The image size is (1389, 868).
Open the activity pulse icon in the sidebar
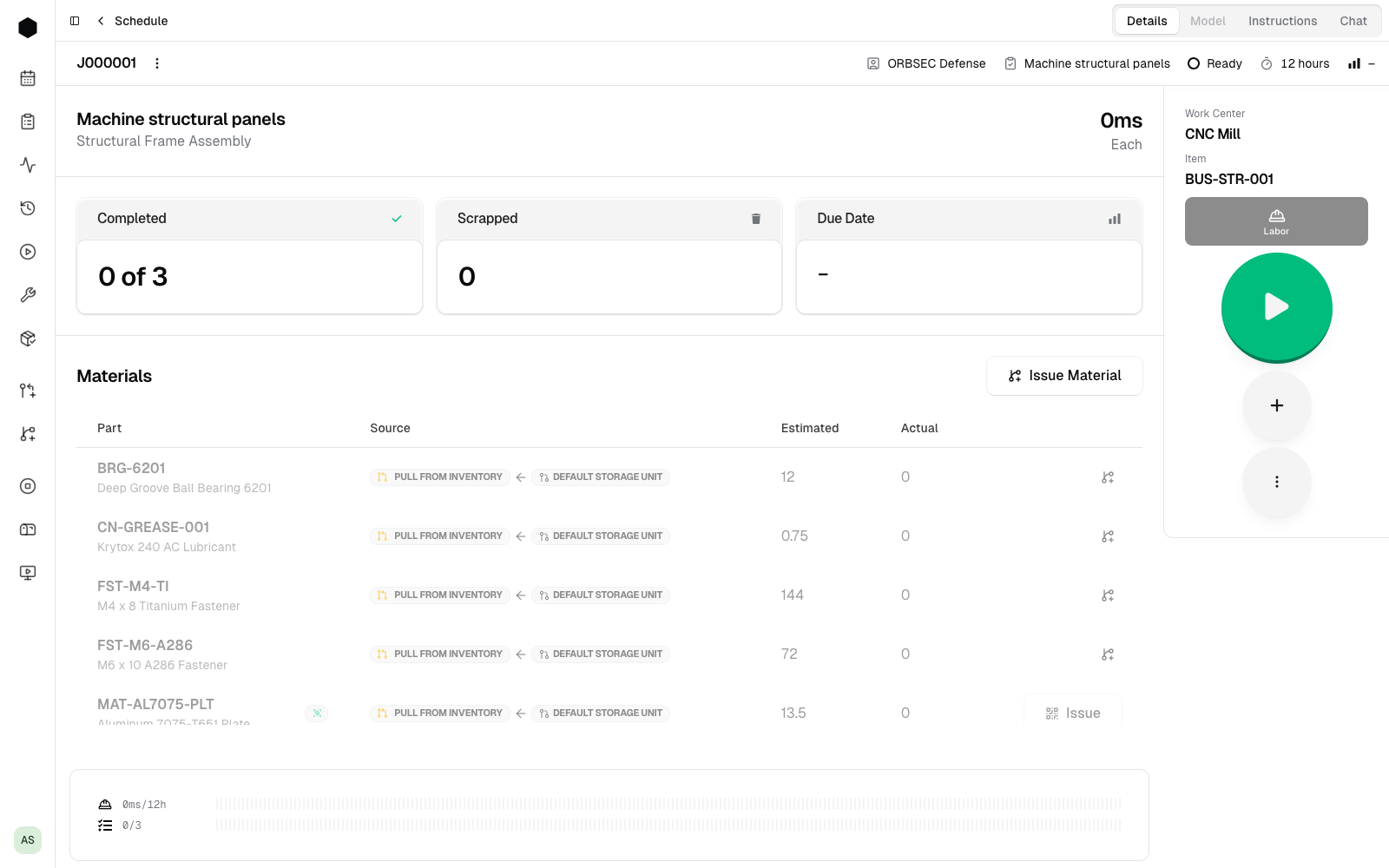click(28, 165)
